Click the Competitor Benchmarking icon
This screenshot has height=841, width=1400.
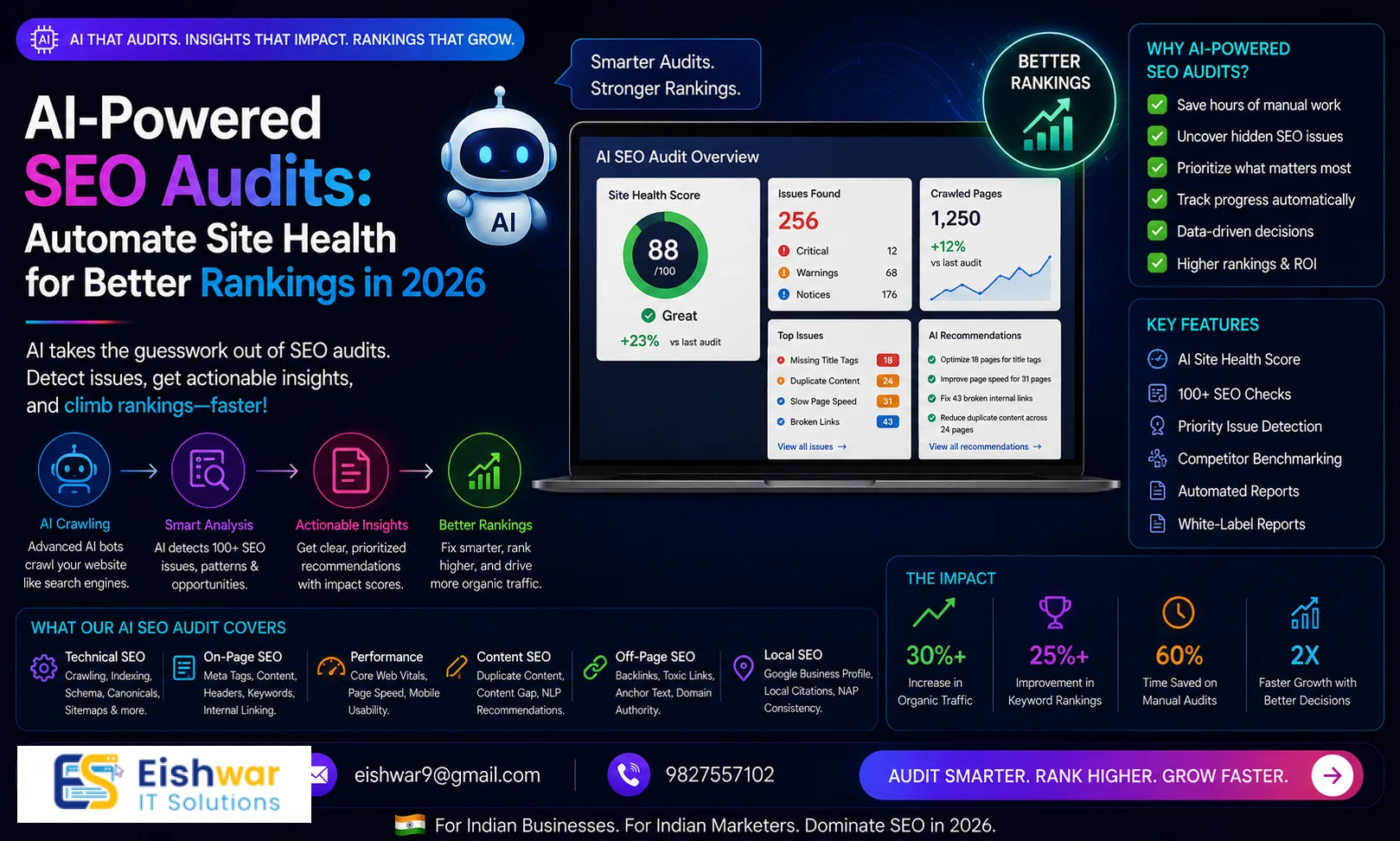(x=1157, y=459)
